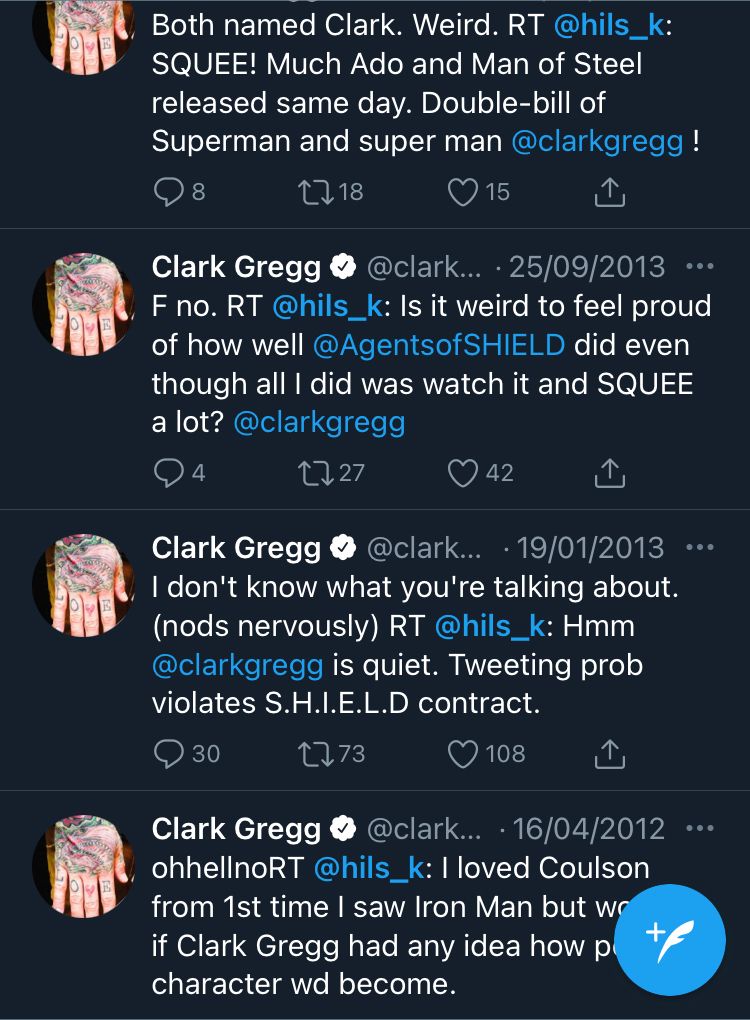Open @hils_k mention in the 16/04/2012 tweet
This screenshot has height=1020, width=750.
369,868
